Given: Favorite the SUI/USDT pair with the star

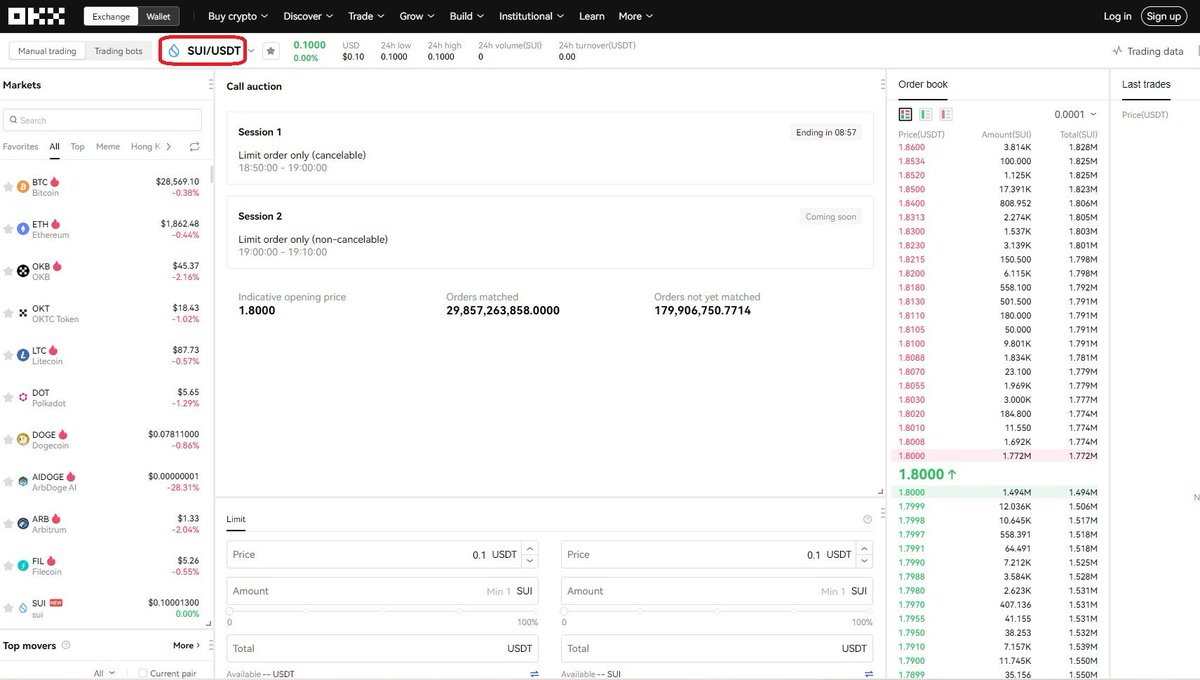Looking at the screenshot, I should (x=270, y=51).
